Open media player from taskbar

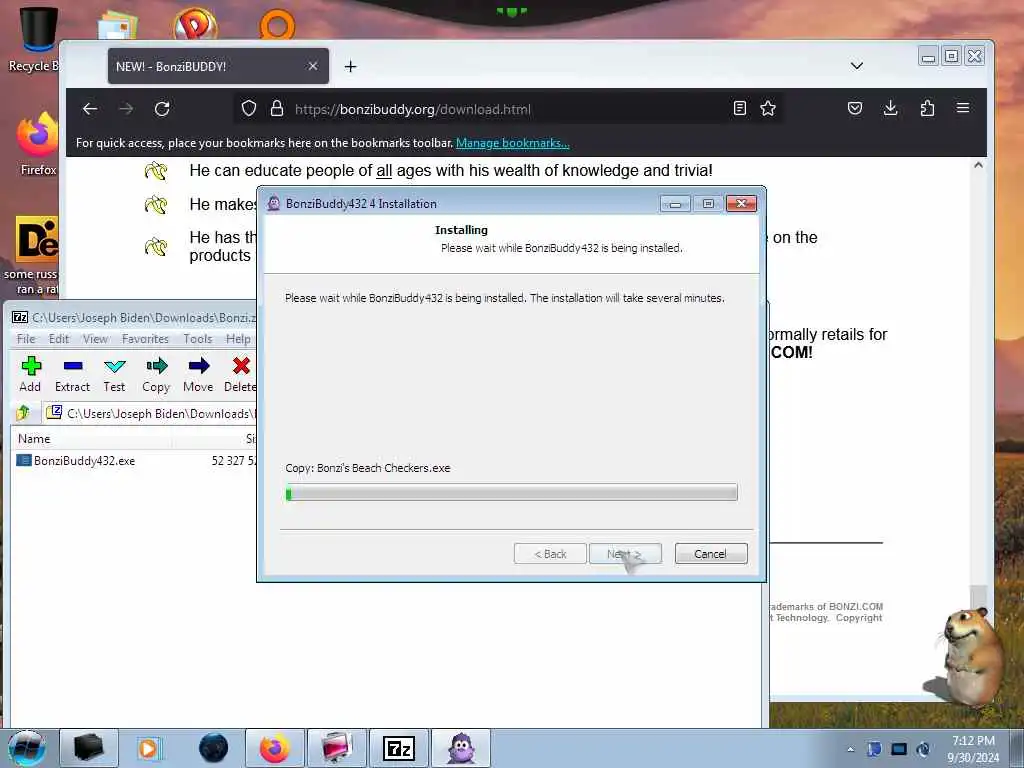[150, 748]
